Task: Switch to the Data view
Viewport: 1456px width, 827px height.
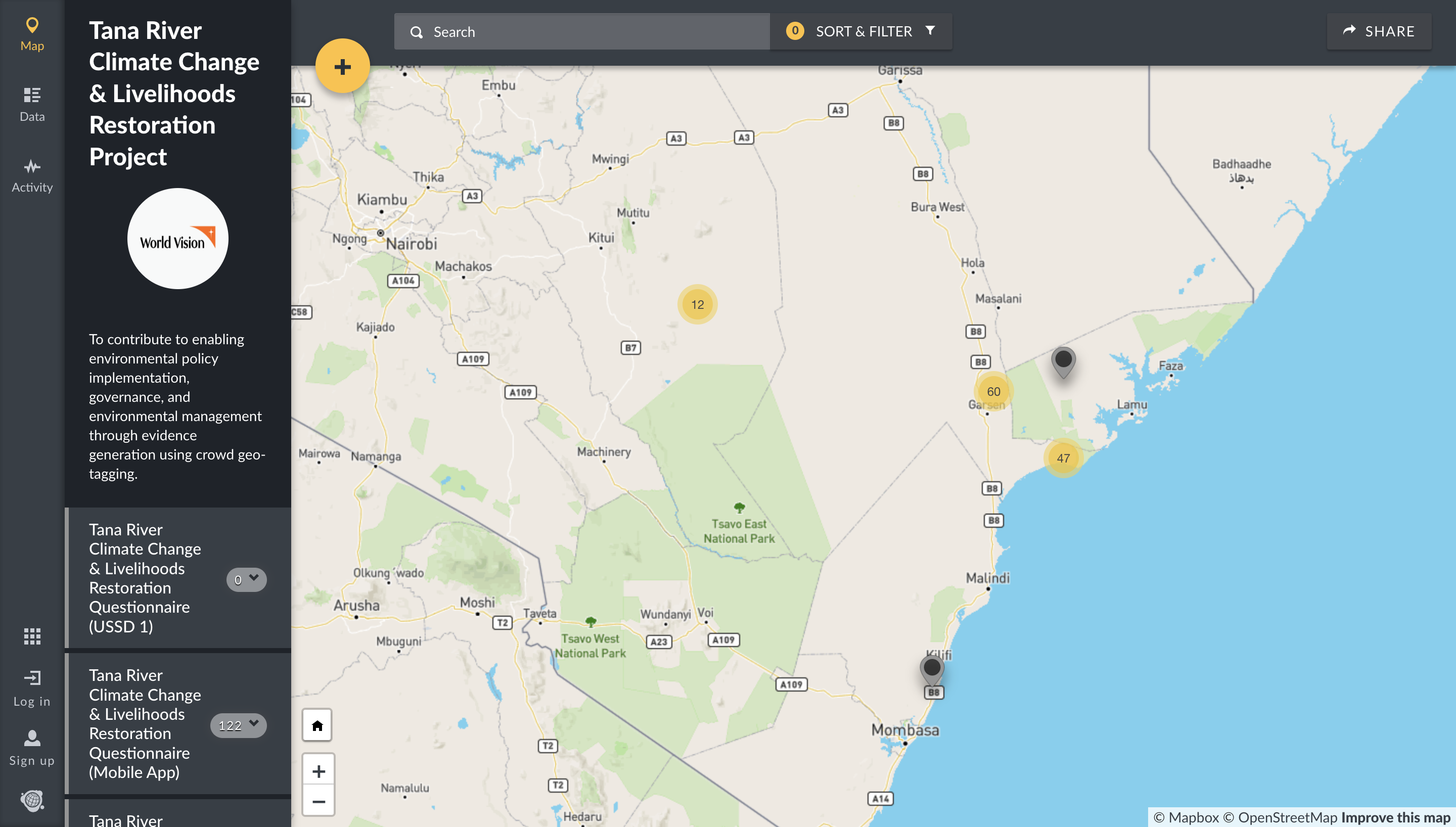Action: (32, 105)
